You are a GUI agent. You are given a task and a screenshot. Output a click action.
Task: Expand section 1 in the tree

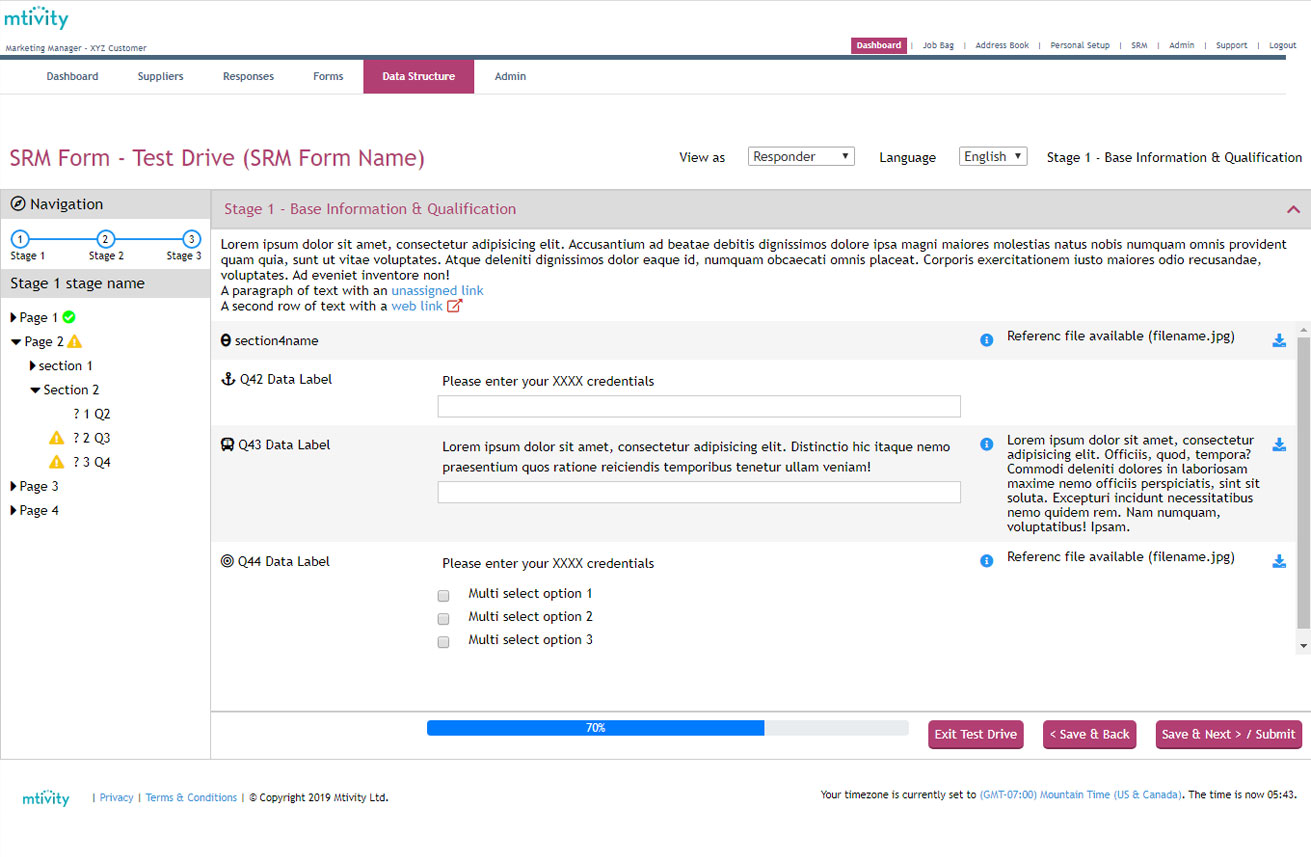click(33, 366)
